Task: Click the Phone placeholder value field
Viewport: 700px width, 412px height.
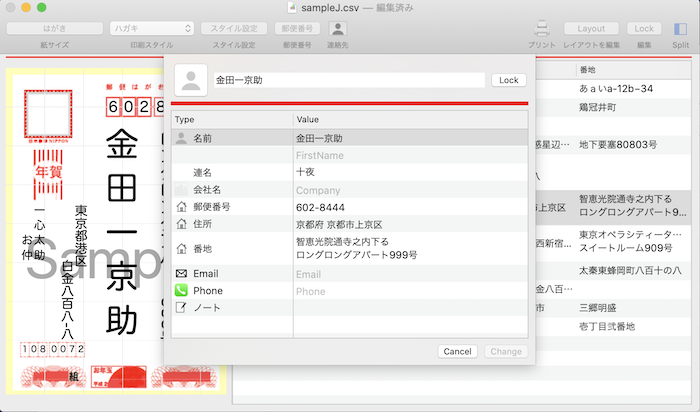Action: point(410,291)
